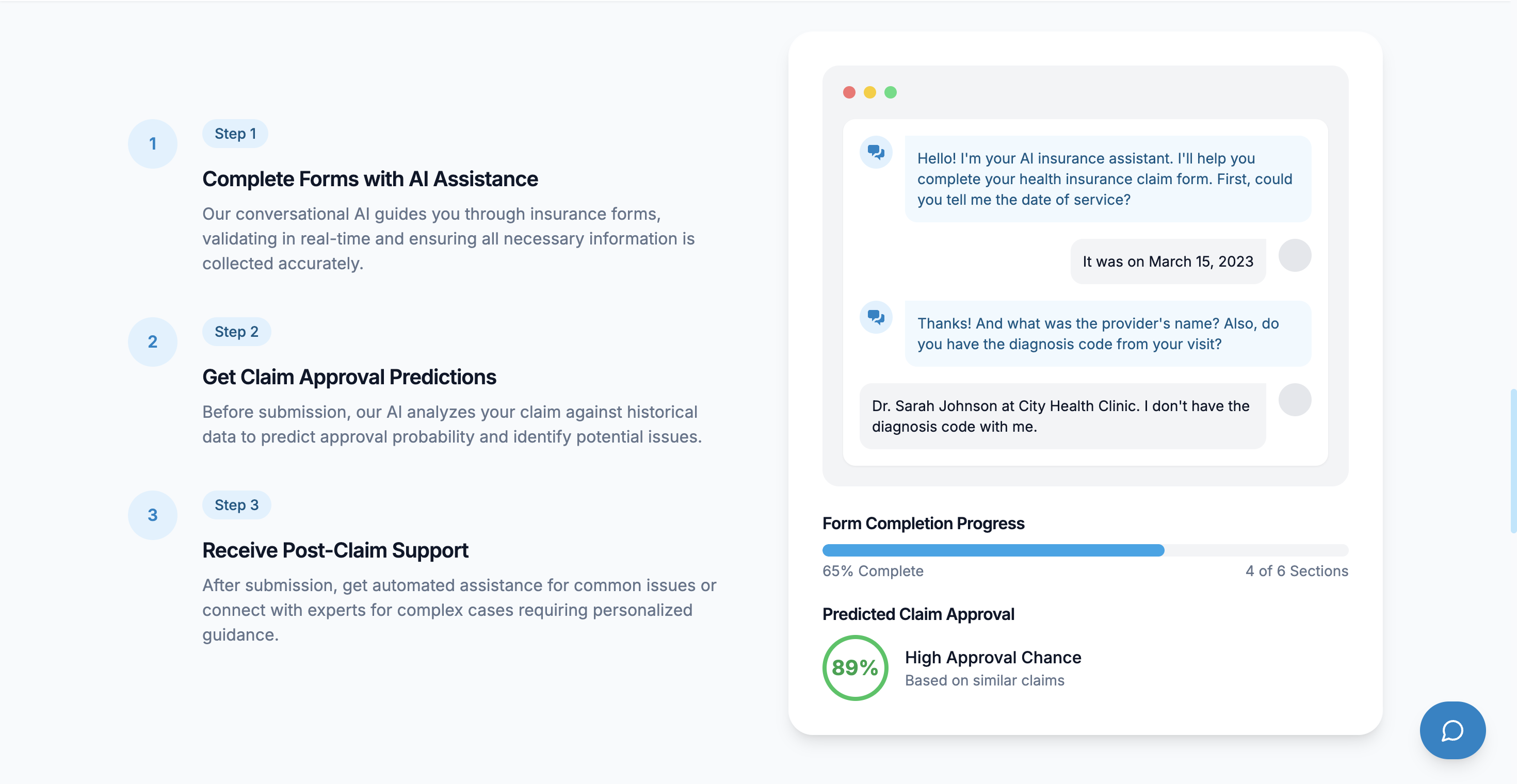Open the floating chat support button

[1452, 730]
